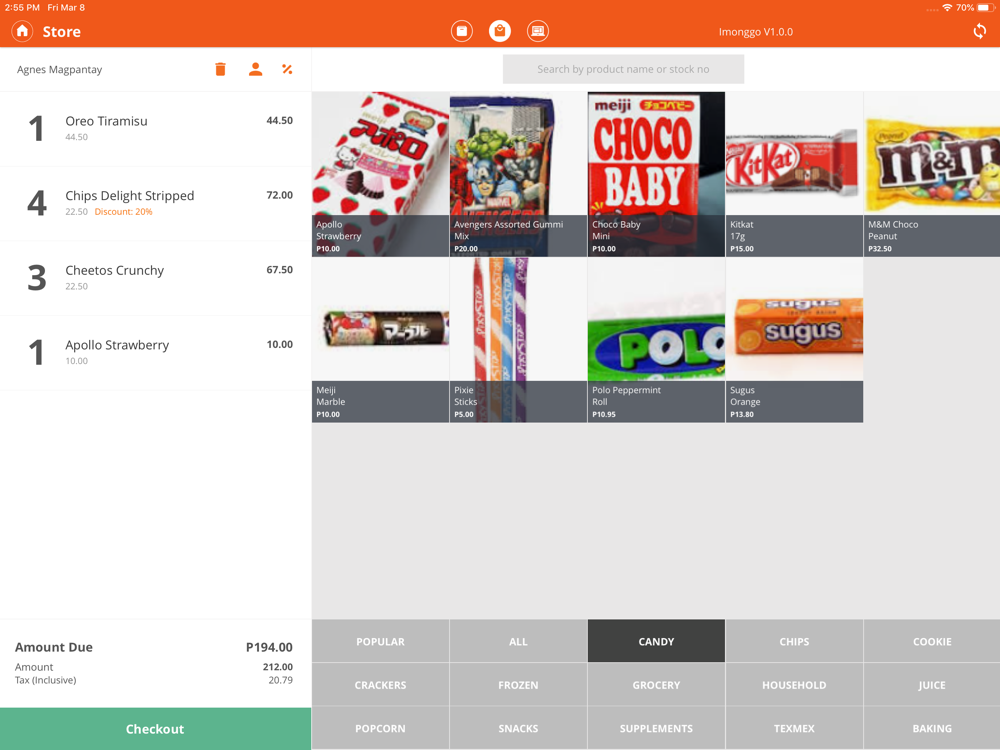This screenshot has width=1000, height=750.
Task: Open the POPCORN category
Action: coord(380,728)
